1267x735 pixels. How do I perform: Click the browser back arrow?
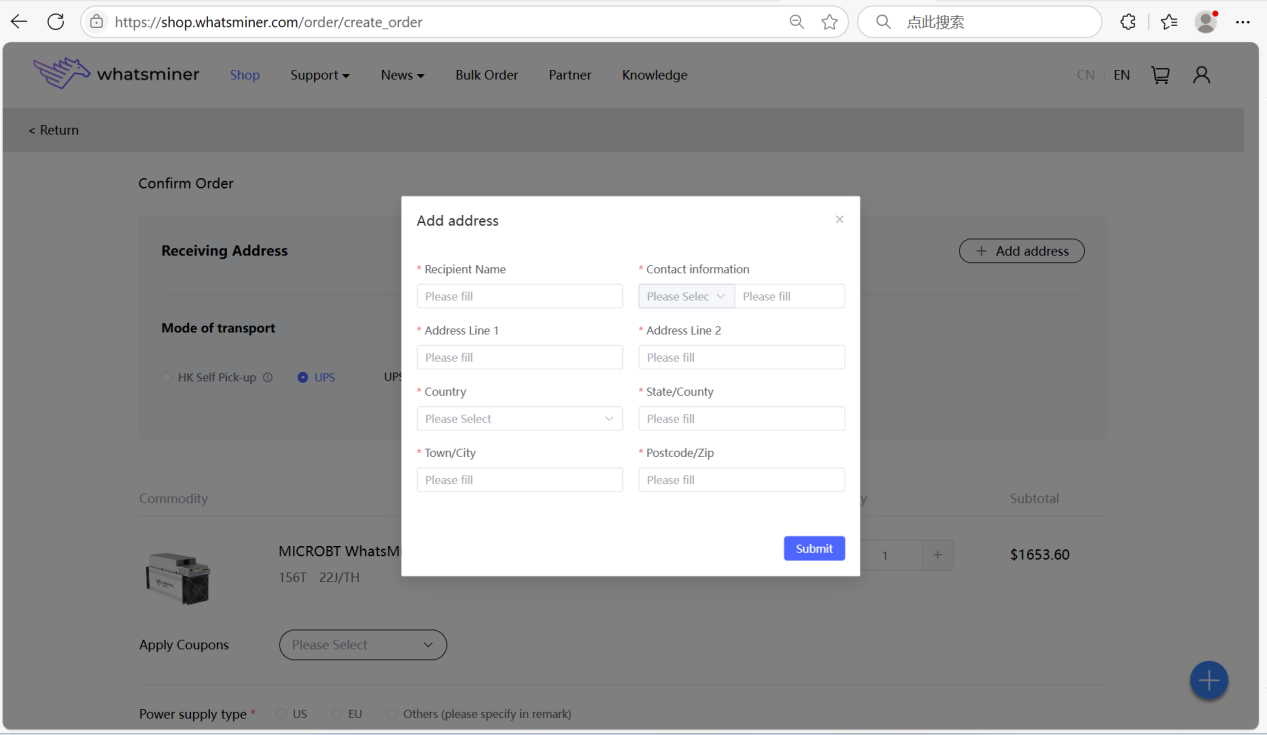point(19,21)
